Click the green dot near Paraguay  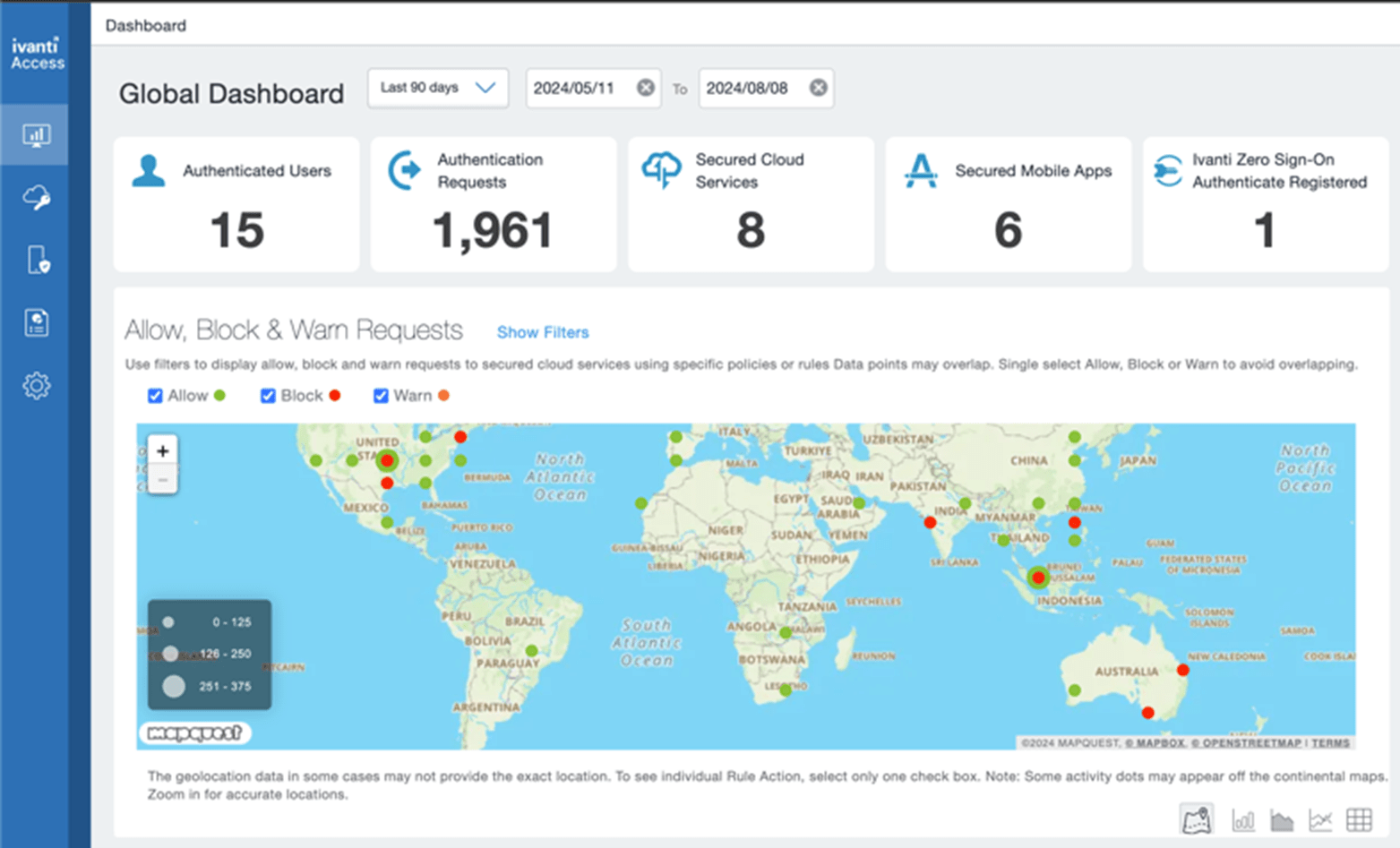tap(532, 651)
